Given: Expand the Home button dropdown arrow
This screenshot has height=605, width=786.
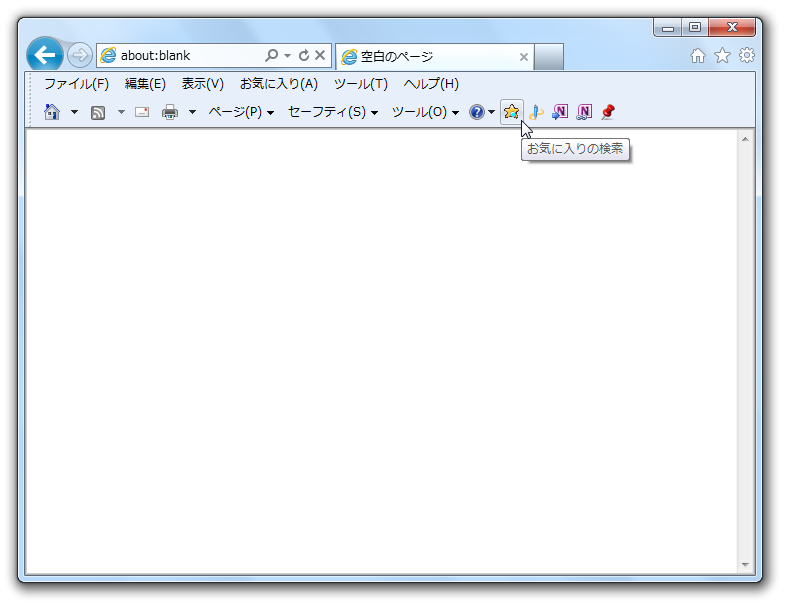Looking at the screenshot, I should click(74, 112).
